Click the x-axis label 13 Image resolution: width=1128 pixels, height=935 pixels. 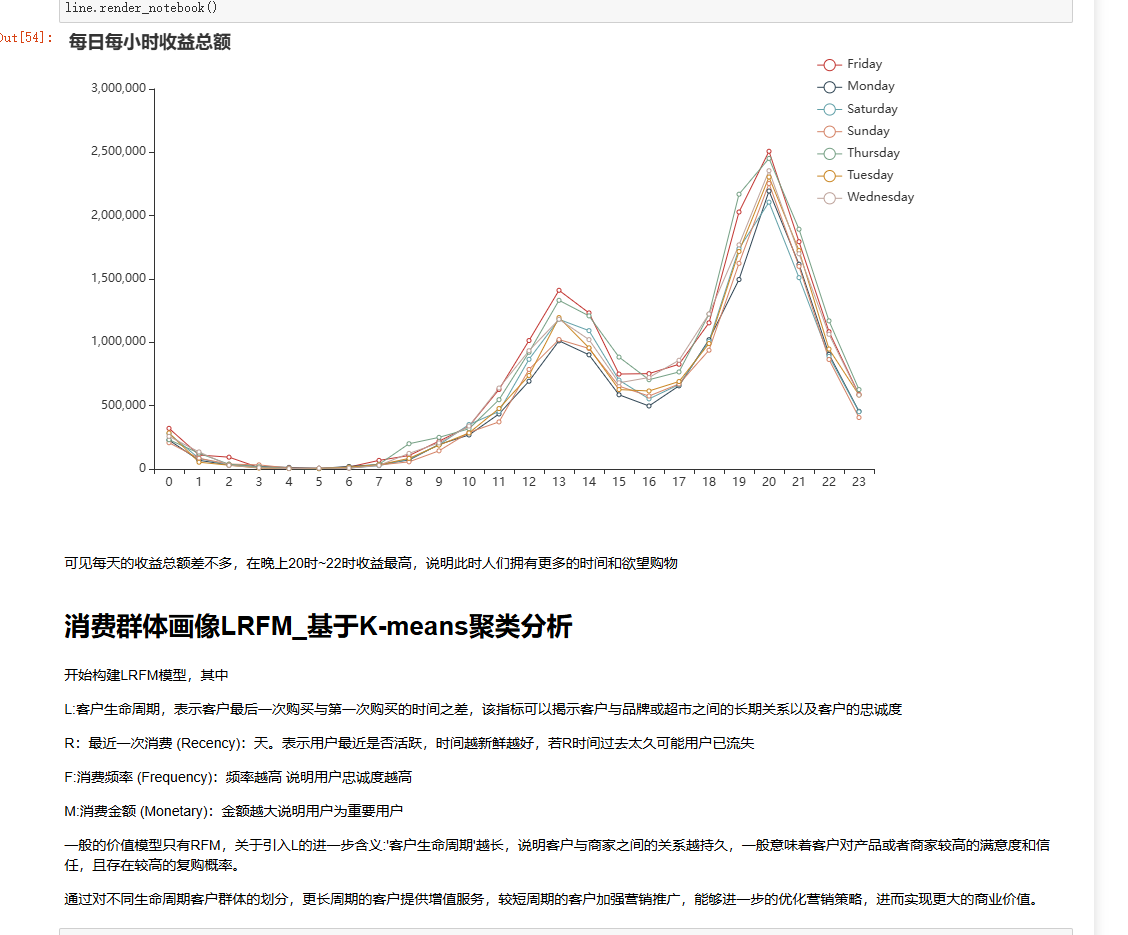coord(559,482)
